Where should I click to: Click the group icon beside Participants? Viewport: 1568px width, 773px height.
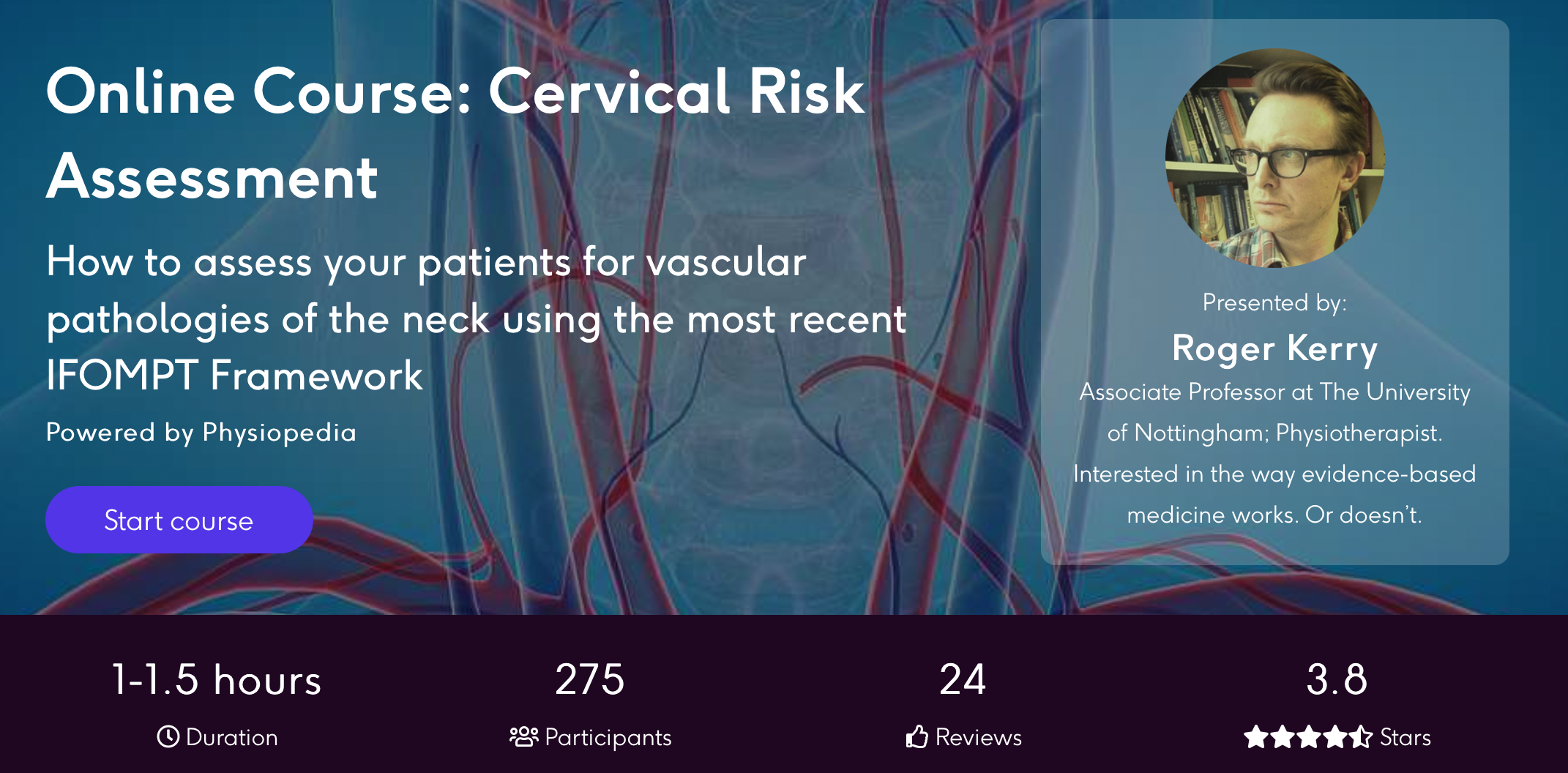(x=523, y=736)
